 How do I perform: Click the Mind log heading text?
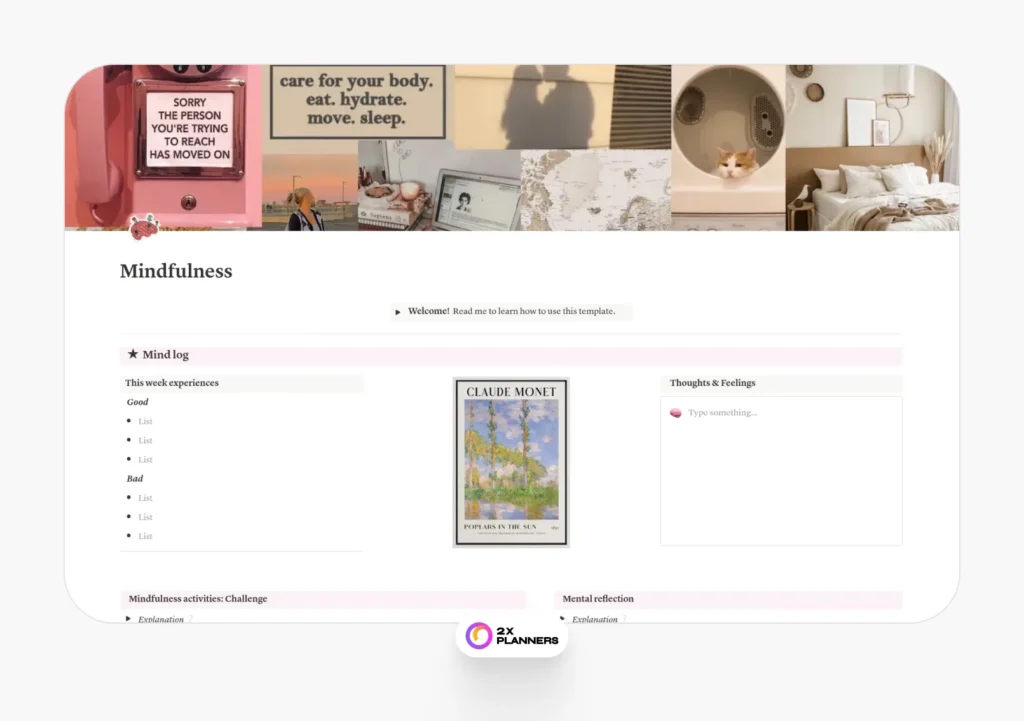click(166, 355)
